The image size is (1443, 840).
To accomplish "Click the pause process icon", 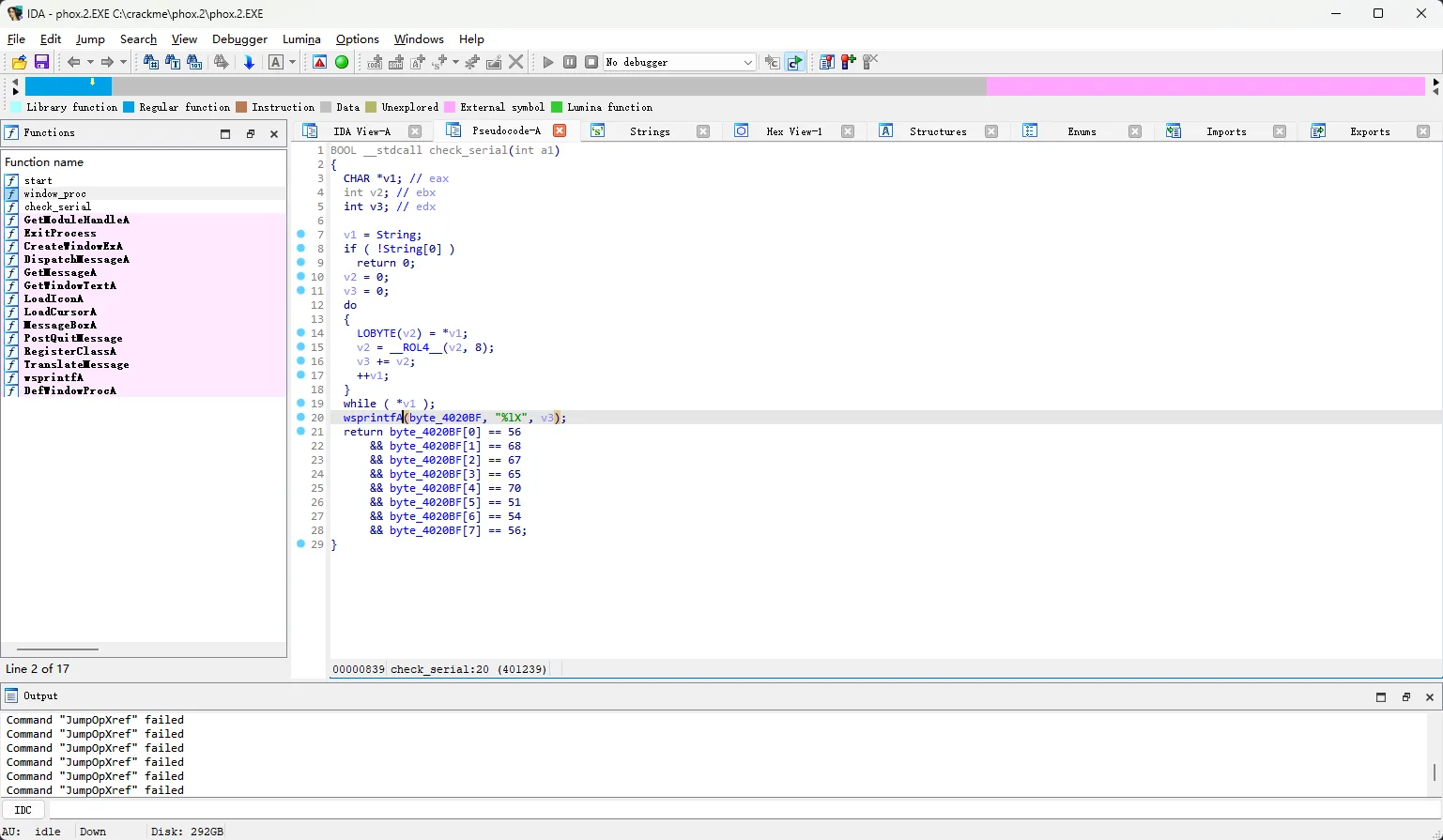I will (570, 62).
